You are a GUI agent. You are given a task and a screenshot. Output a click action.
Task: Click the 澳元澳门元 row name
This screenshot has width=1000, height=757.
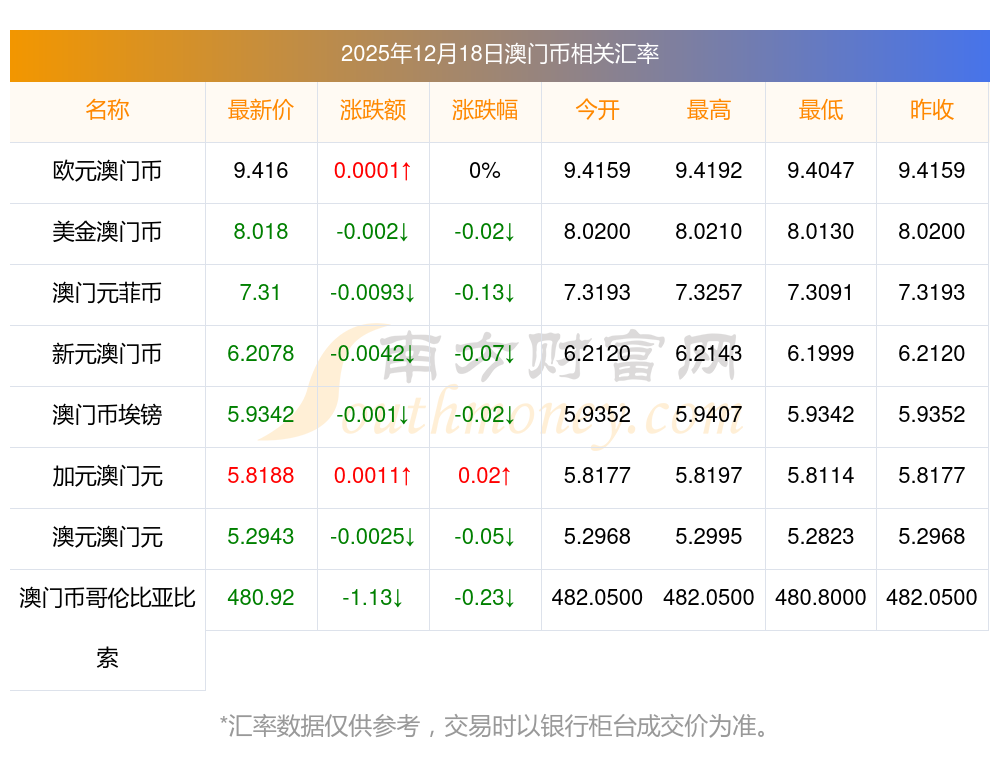pos(107,537)
